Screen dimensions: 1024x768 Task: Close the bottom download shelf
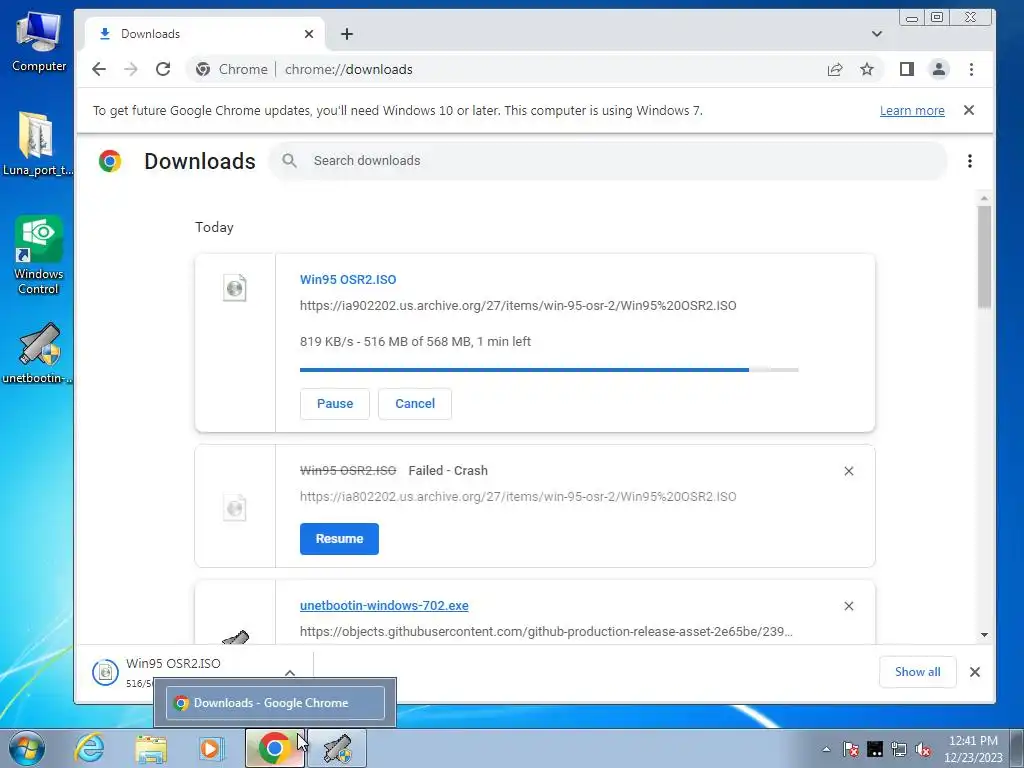click(975, 672)
